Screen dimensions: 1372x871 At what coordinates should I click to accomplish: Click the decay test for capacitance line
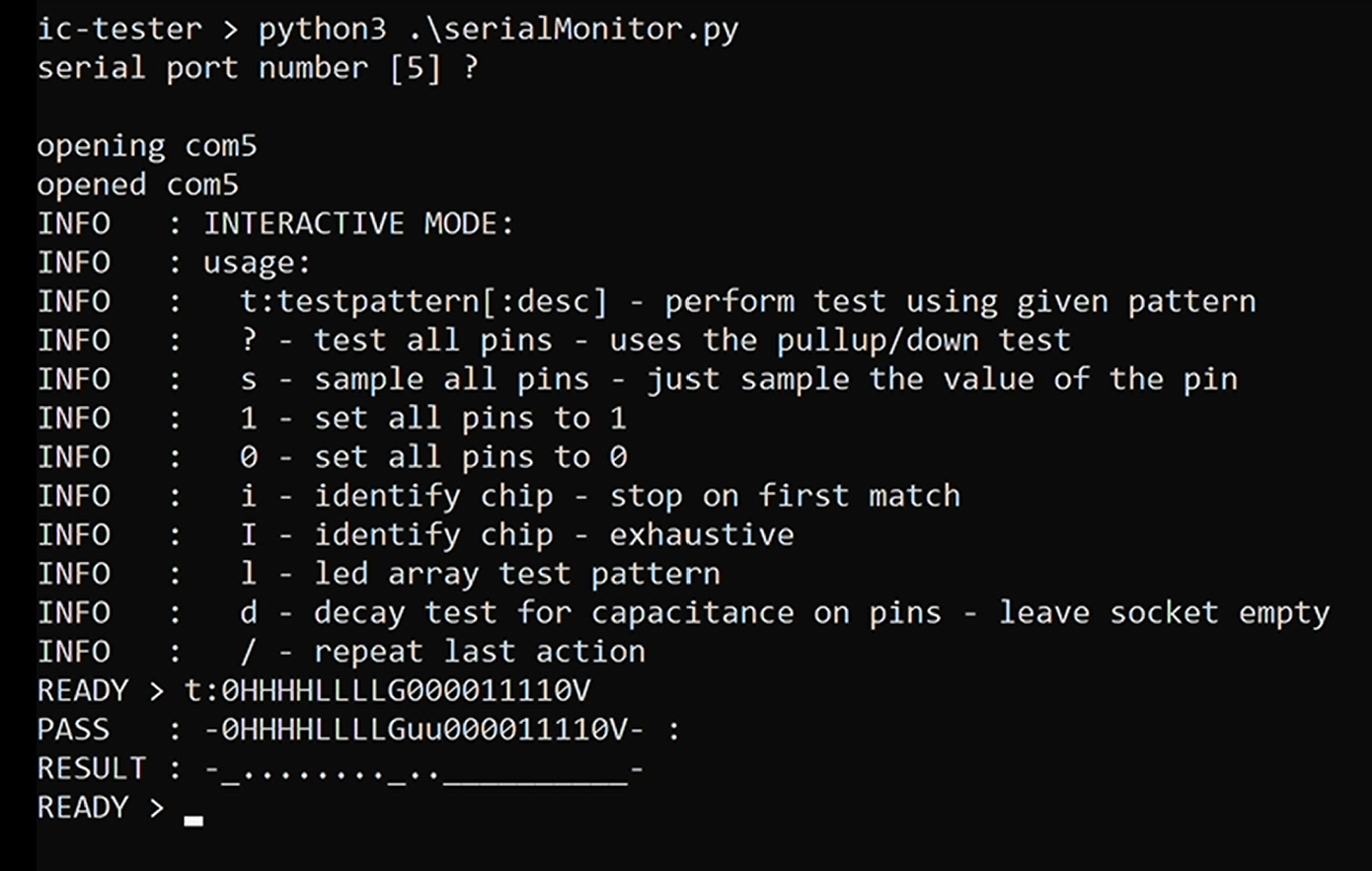[x=683, y=613]
